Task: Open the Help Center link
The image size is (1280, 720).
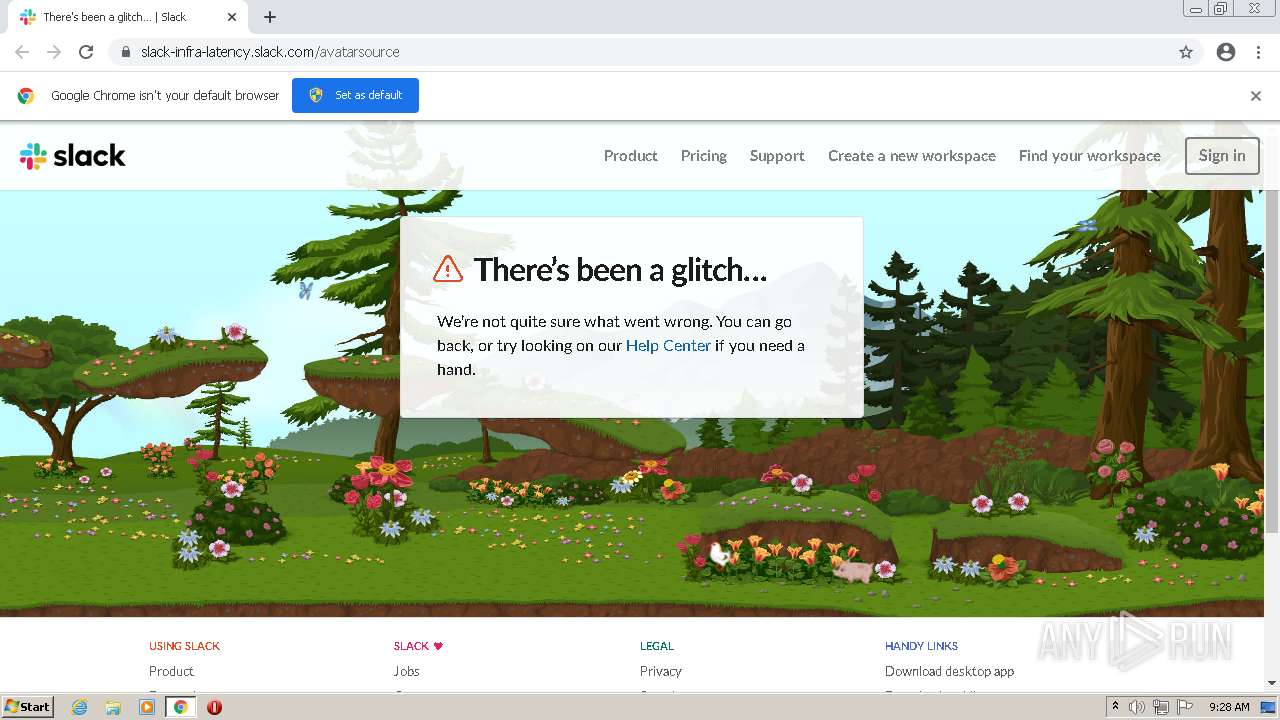Action: (x=668, y=346)
